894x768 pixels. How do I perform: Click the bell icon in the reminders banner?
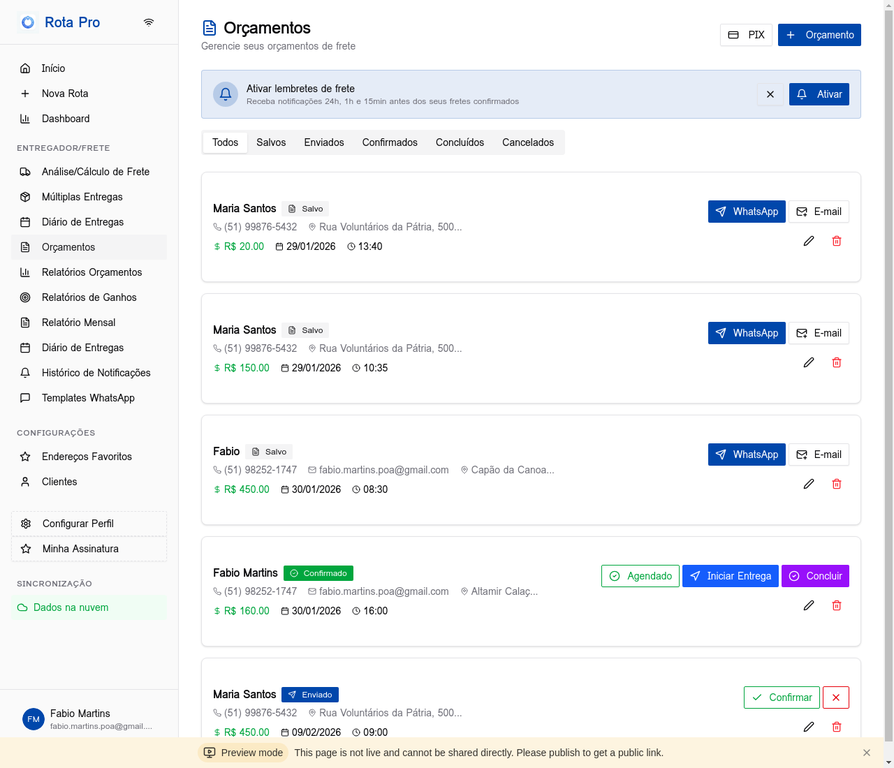point(226,94)
